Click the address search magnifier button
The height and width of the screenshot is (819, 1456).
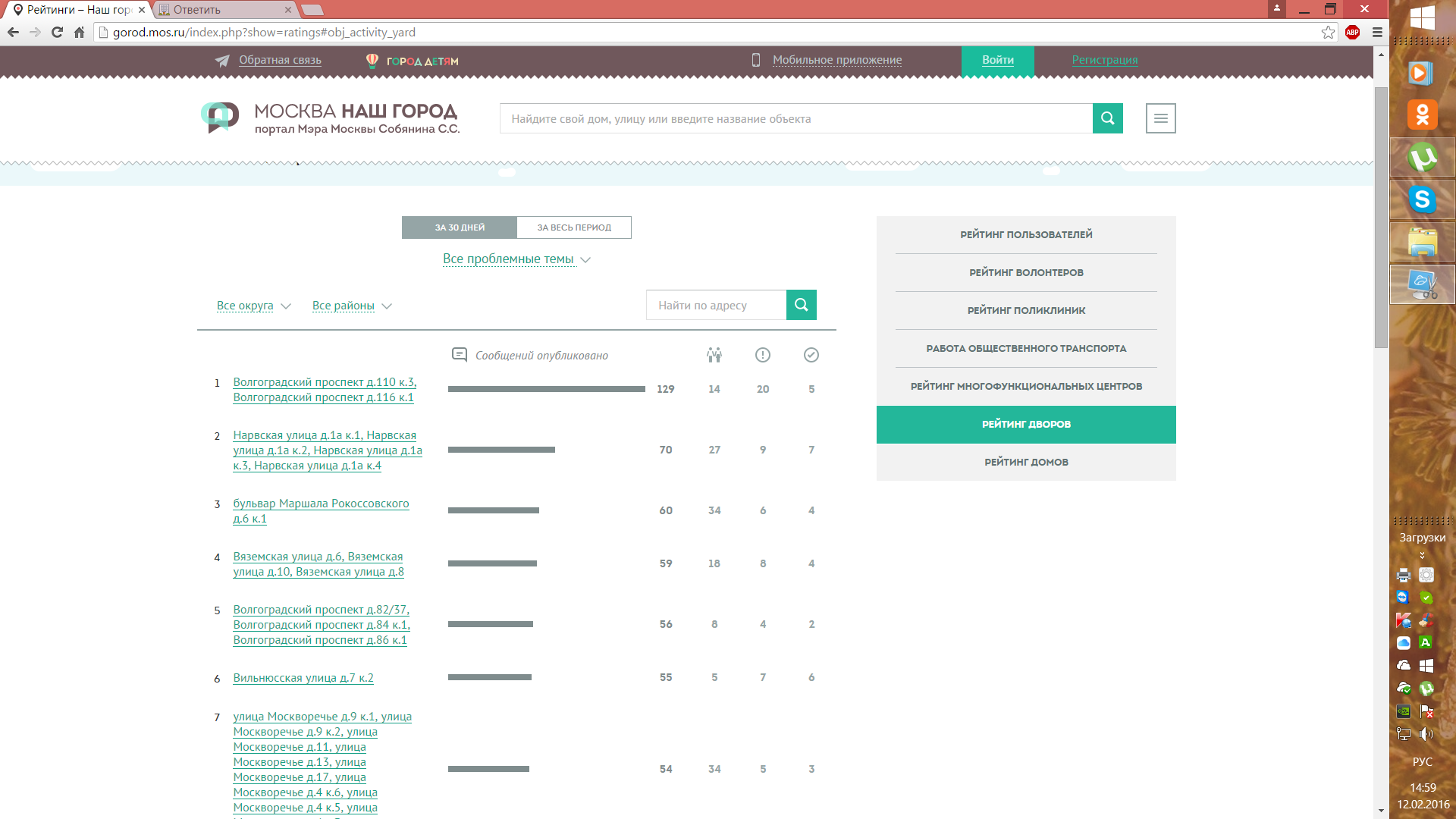[x=801, y=305]
